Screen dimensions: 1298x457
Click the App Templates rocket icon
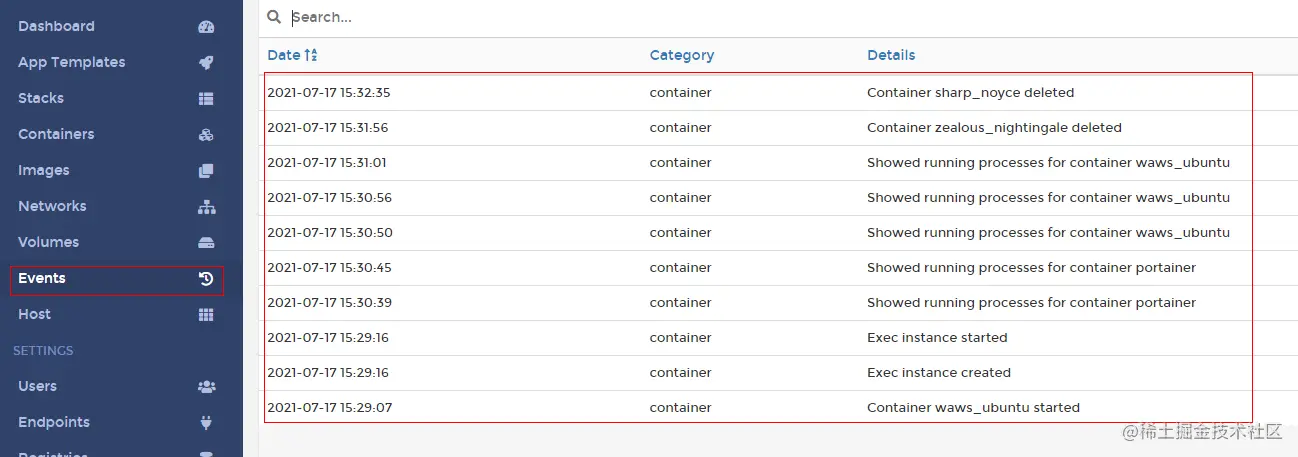click(206, 63)
